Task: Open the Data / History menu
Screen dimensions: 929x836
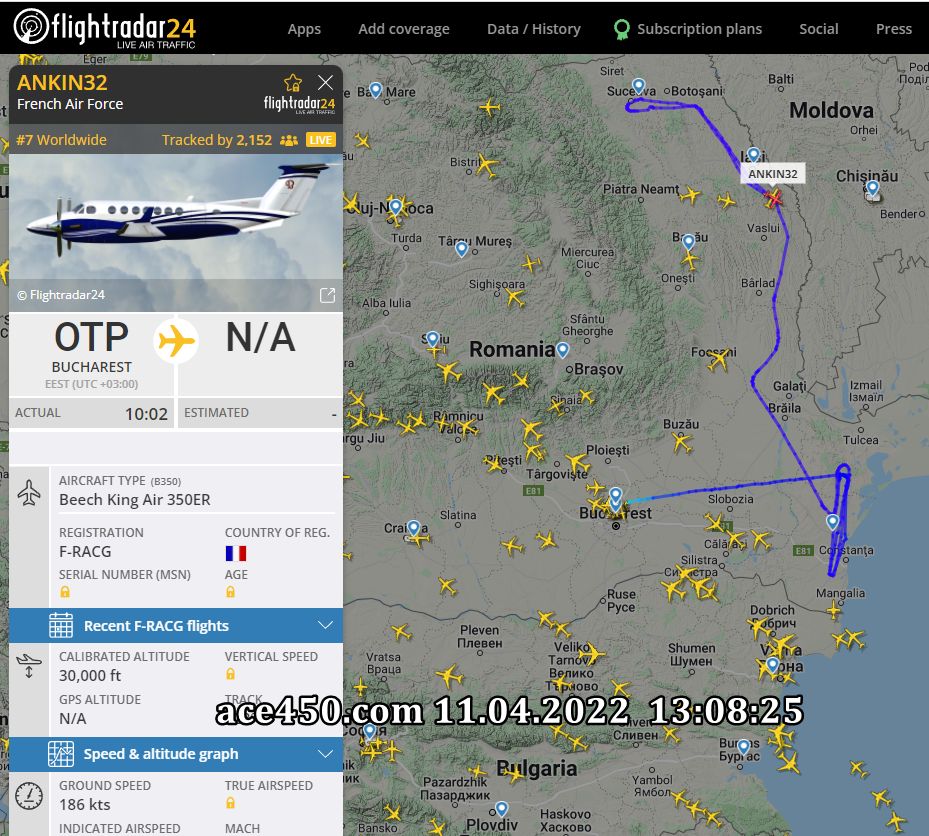Action: pos(534,29)
